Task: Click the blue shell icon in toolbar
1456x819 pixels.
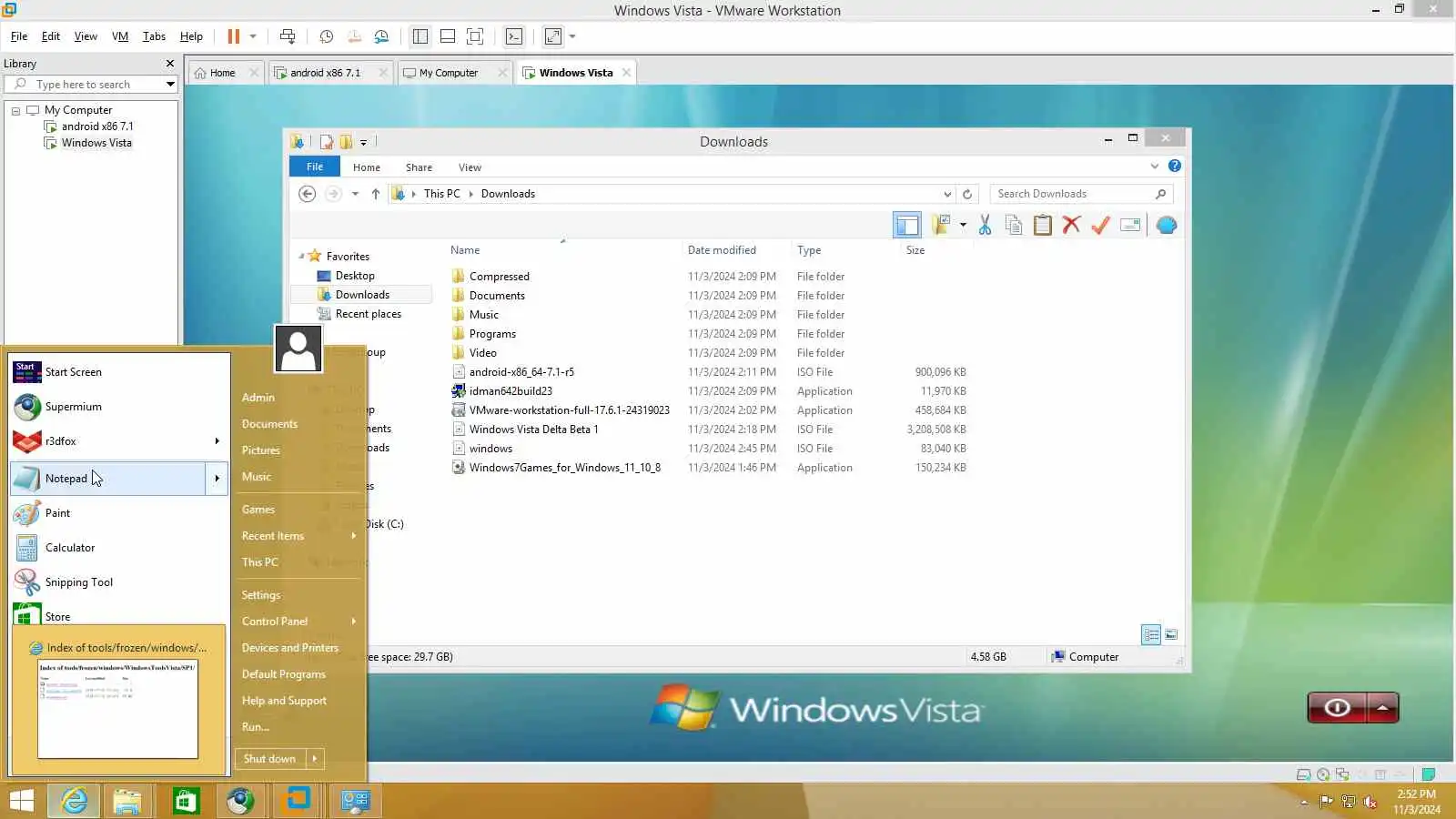Action: (x=1167, y=225)
